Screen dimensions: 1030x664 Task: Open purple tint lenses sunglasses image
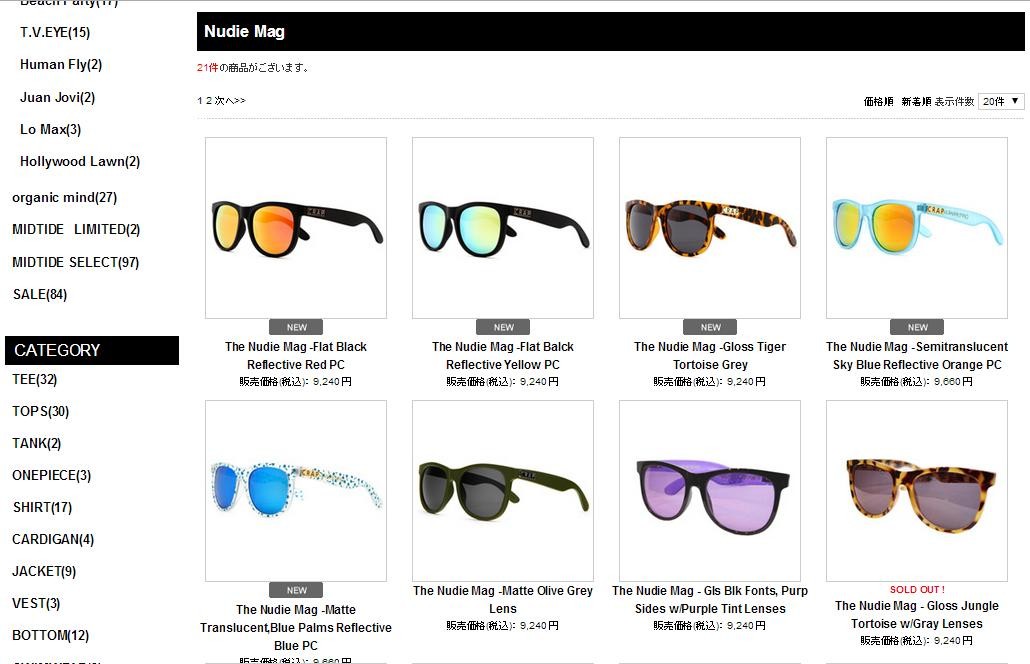(709, 491)
